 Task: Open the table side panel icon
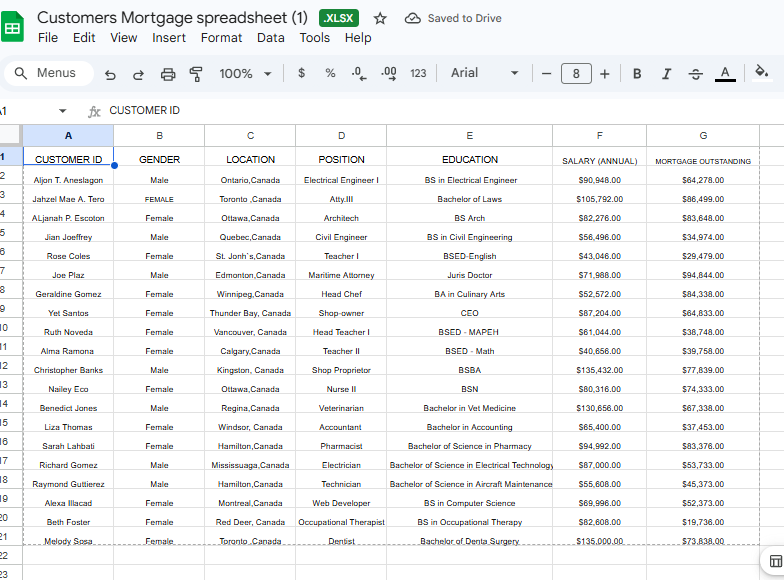pyautogui.click(x=776, y=561)
